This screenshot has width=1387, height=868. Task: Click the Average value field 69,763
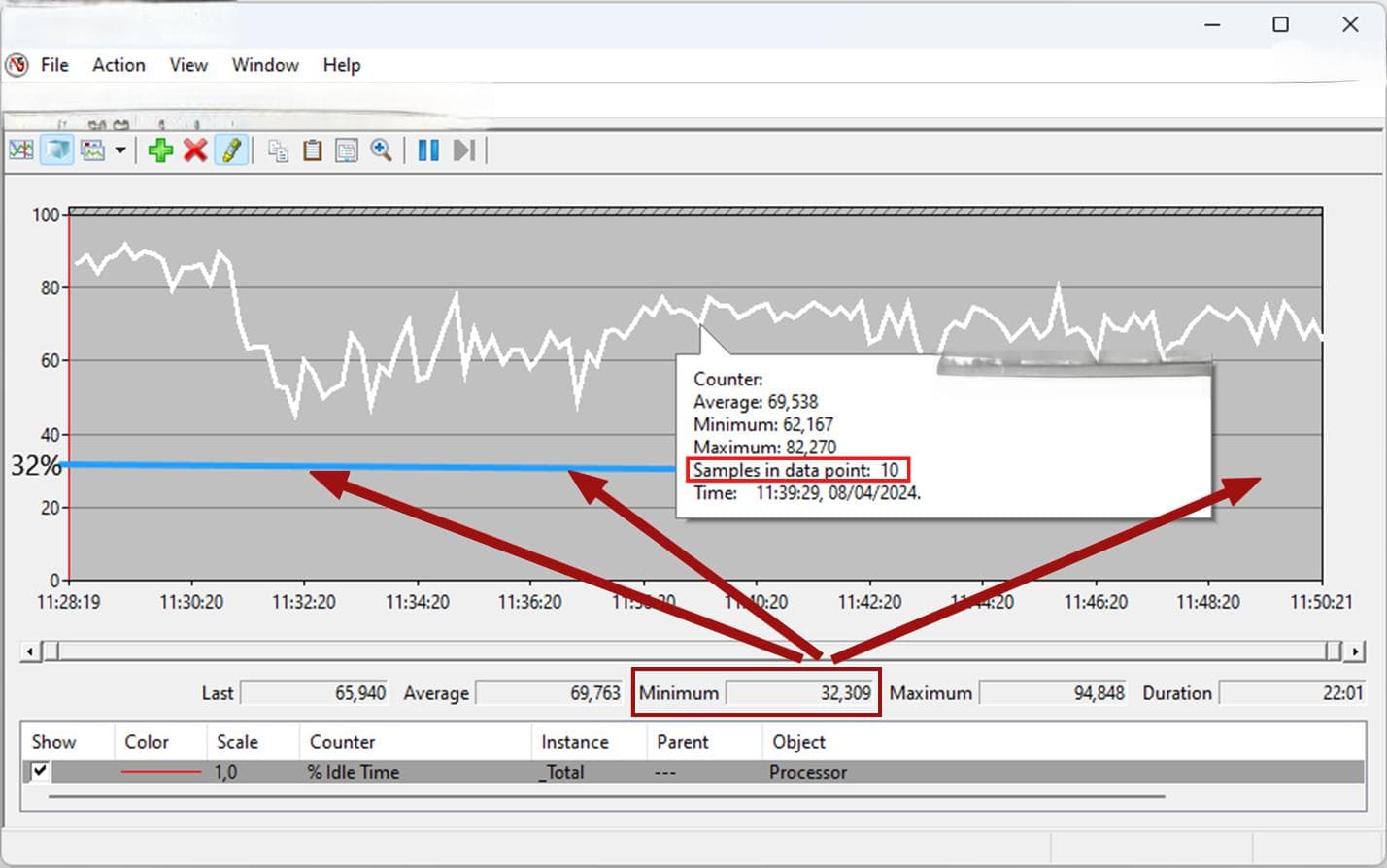(550, 693)
